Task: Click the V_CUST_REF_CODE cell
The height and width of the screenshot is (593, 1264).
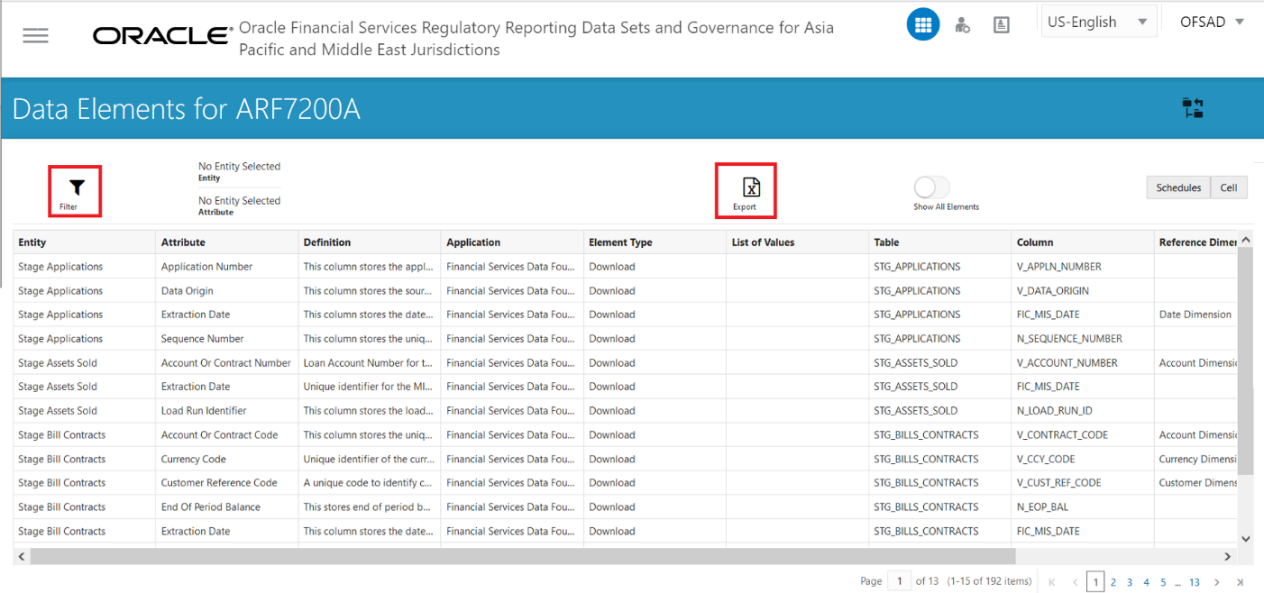Action: pyautogui.click(x=1082, y=483)
